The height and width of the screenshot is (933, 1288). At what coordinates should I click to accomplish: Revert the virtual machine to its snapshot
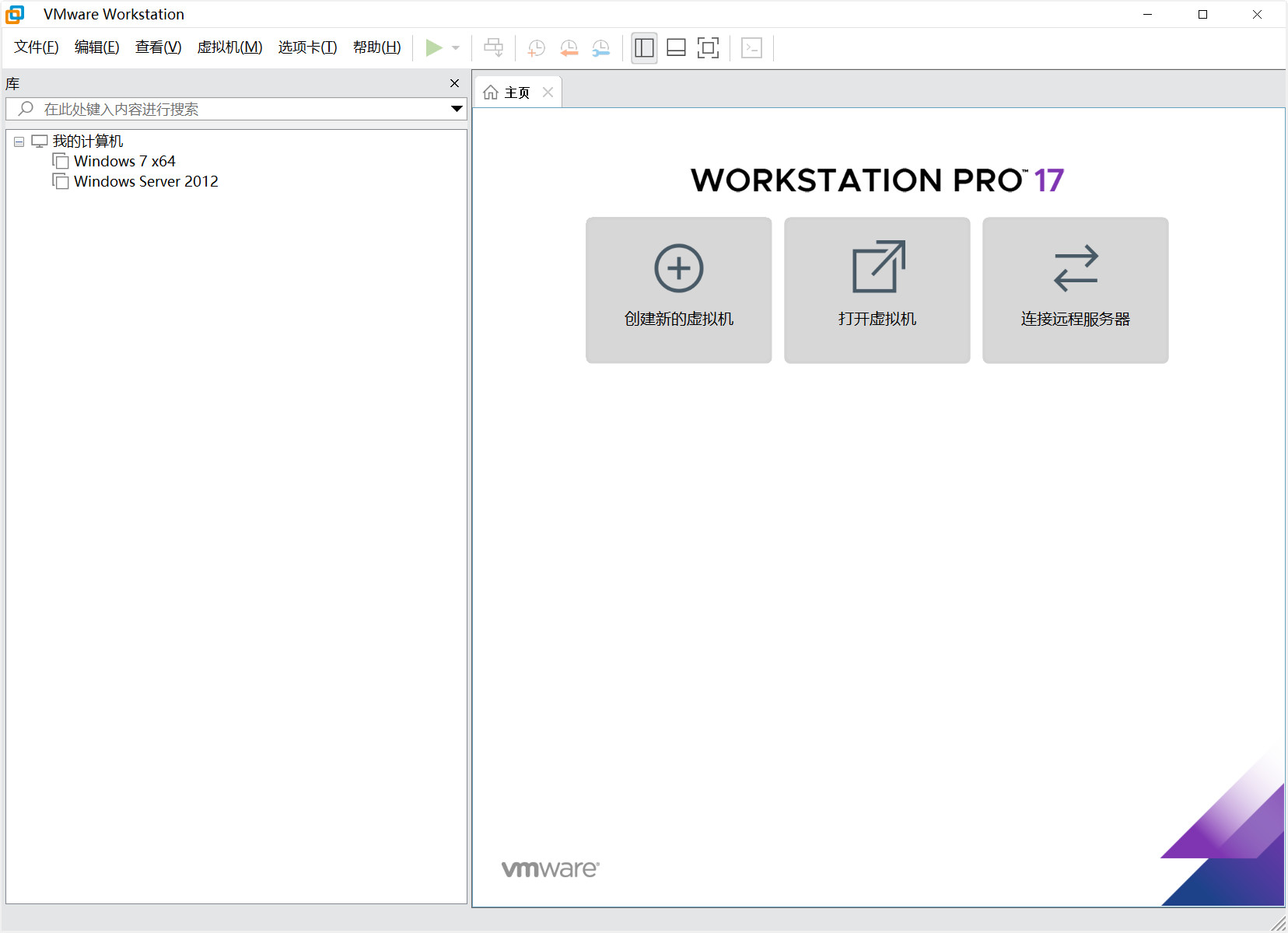tap(569, 47)
